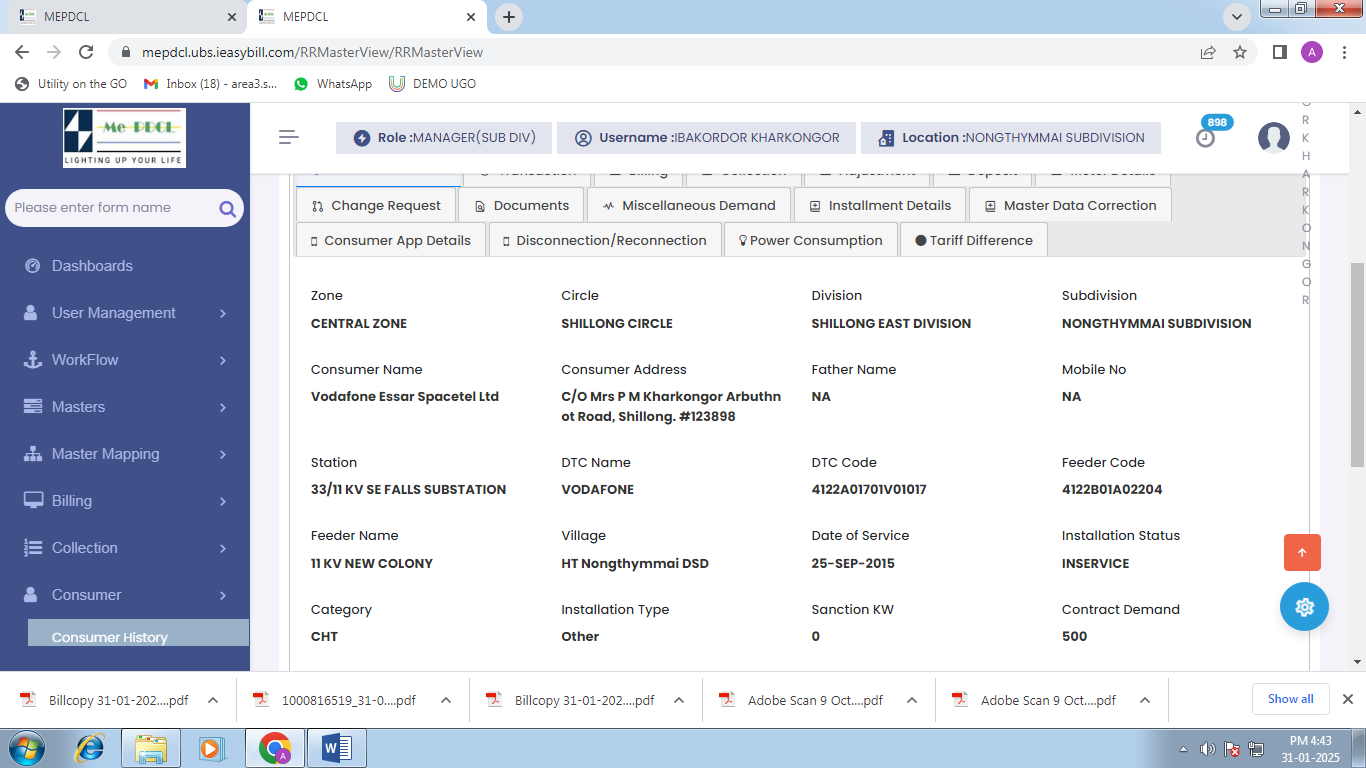
Task: Close the downloads bar
Action: tap(1347, 699)
